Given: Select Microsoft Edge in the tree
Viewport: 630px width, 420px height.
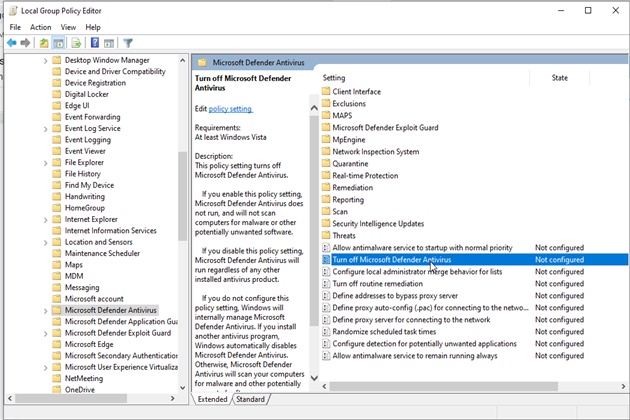Looking at the screenshot, I should [89, 344].
